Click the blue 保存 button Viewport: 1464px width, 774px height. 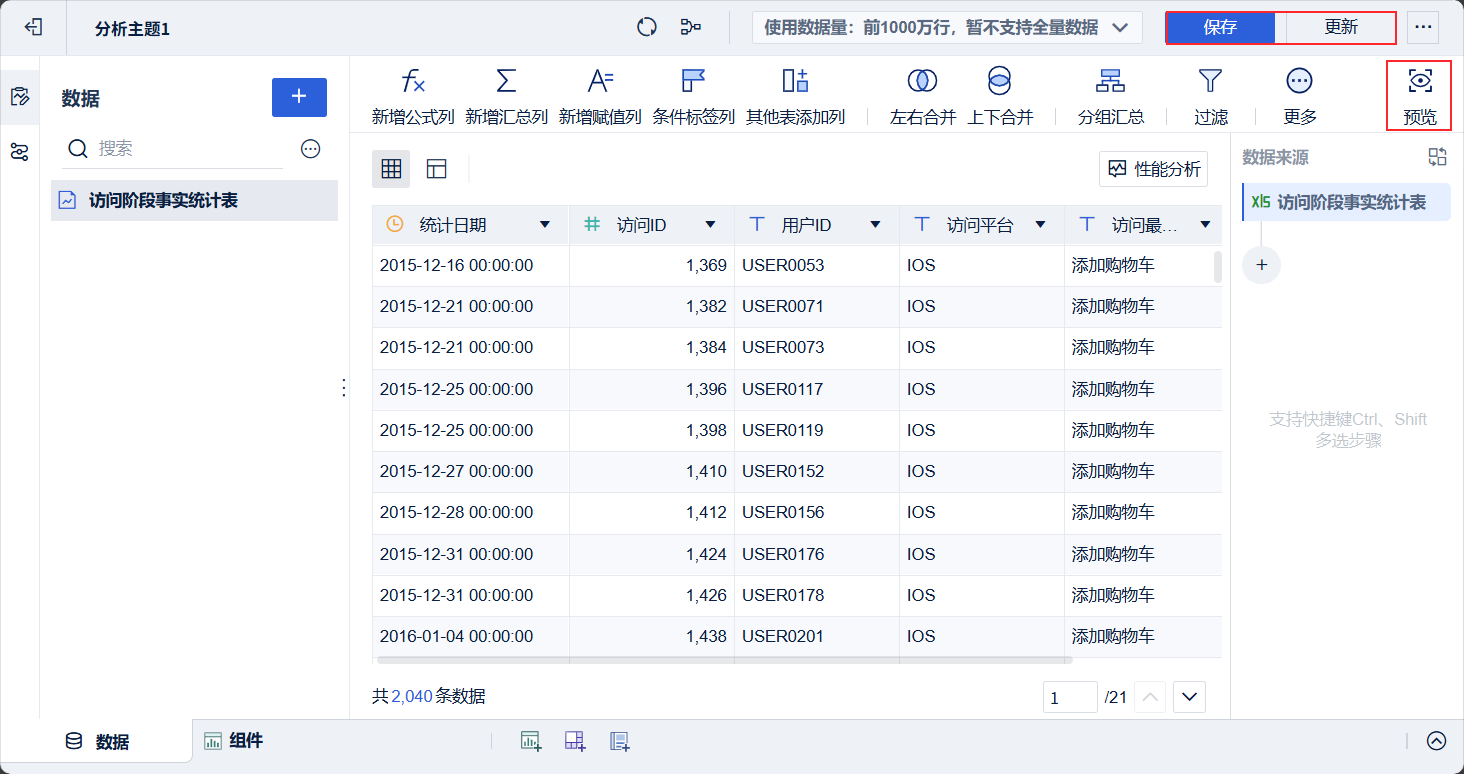point(1220,28)
